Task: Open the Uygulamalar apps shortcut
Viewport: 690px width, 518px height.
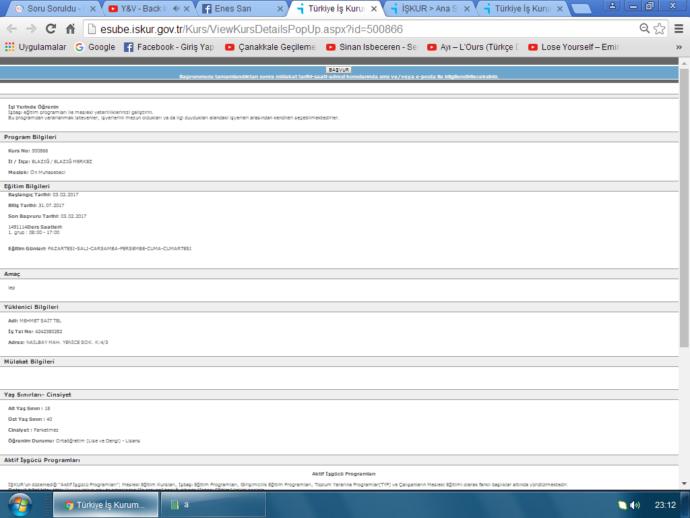Action: (36, 47)
